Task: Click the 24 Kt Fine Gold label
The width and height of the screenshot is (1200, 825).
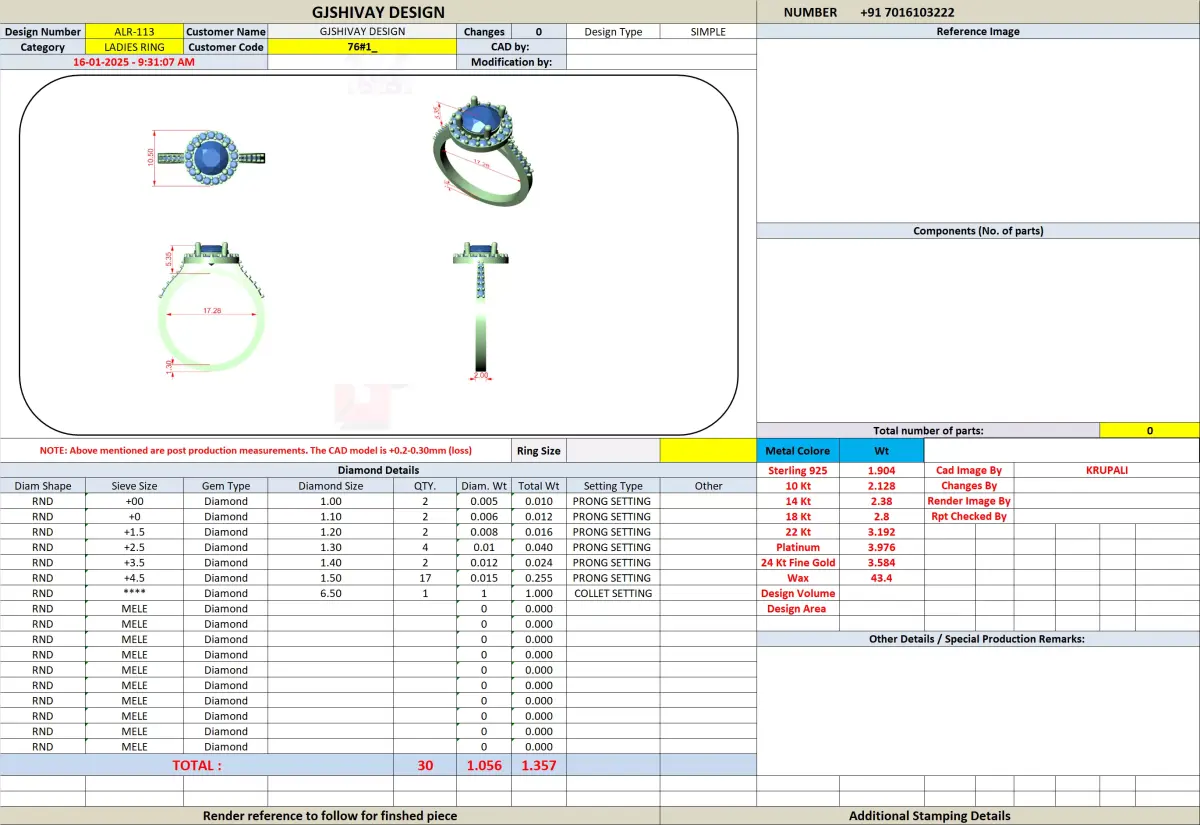Action: tap(798, 563)
